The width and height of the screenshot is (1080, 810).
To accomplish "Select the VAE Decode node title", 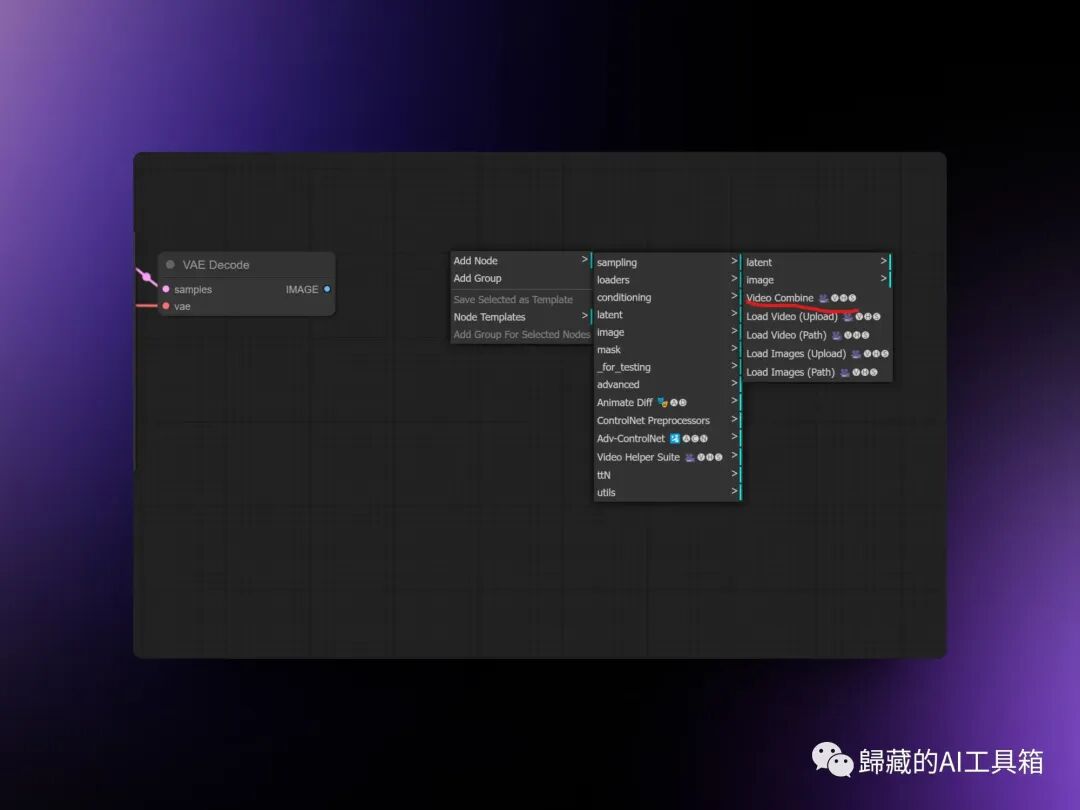I will pos(216,264).
